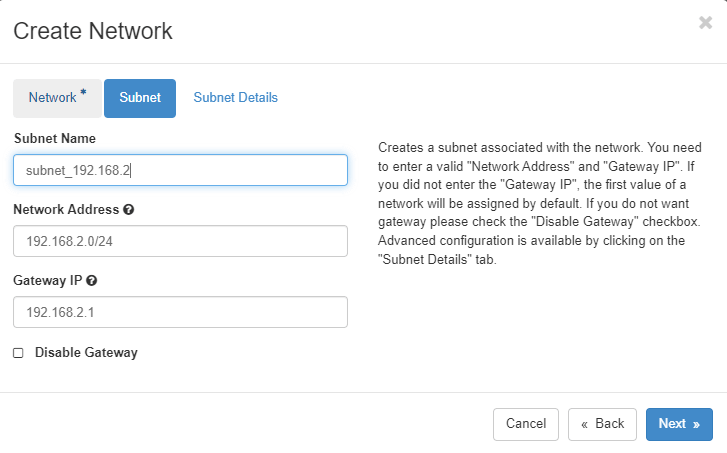Viewport: 727px width, 453px height.
Task: Enable the Disable Gateway checkbox
Action: 18,353
